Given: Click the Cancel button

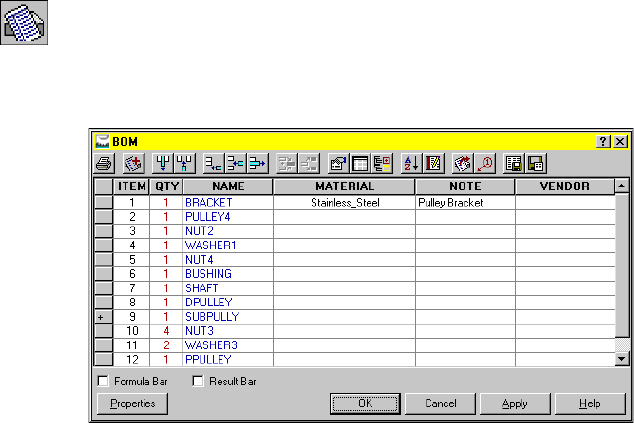Looking at the screenshot, I should (x=440, y=404).
